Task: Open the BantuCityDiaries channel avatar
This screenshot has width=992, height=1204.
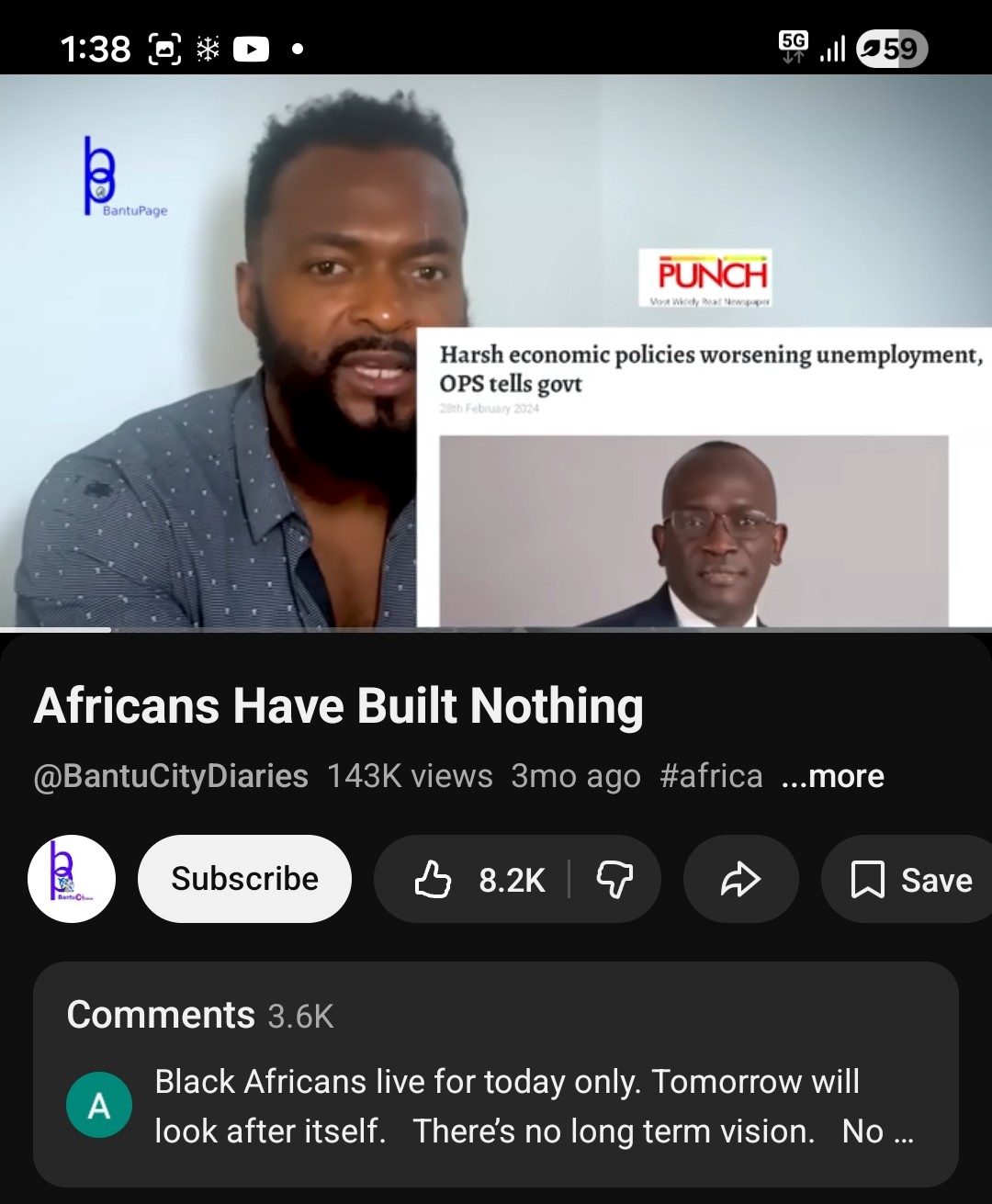Action: [x=72, y=879]
